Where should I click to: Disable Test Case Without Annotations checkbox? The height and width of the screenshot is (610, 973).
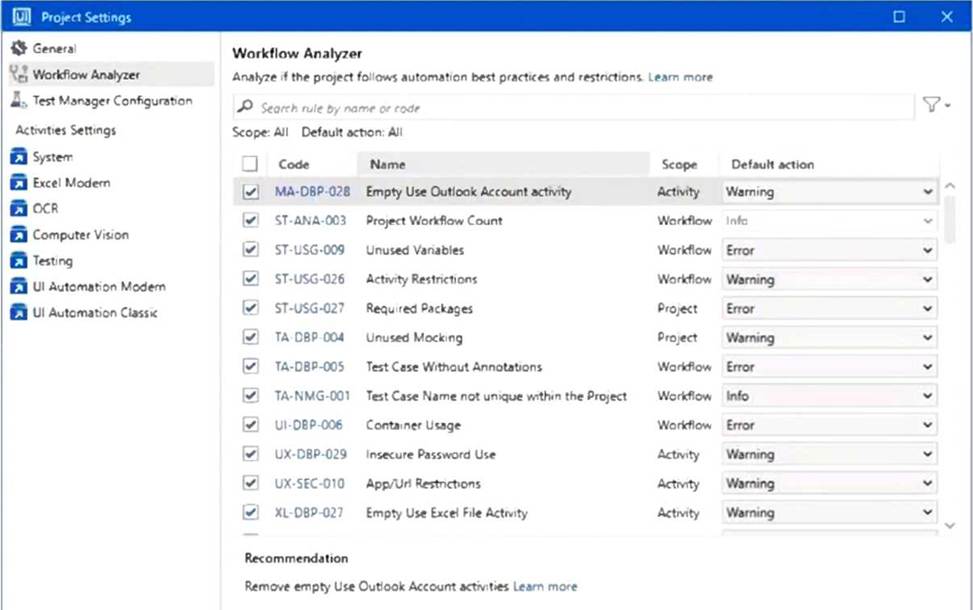(251, 366)
